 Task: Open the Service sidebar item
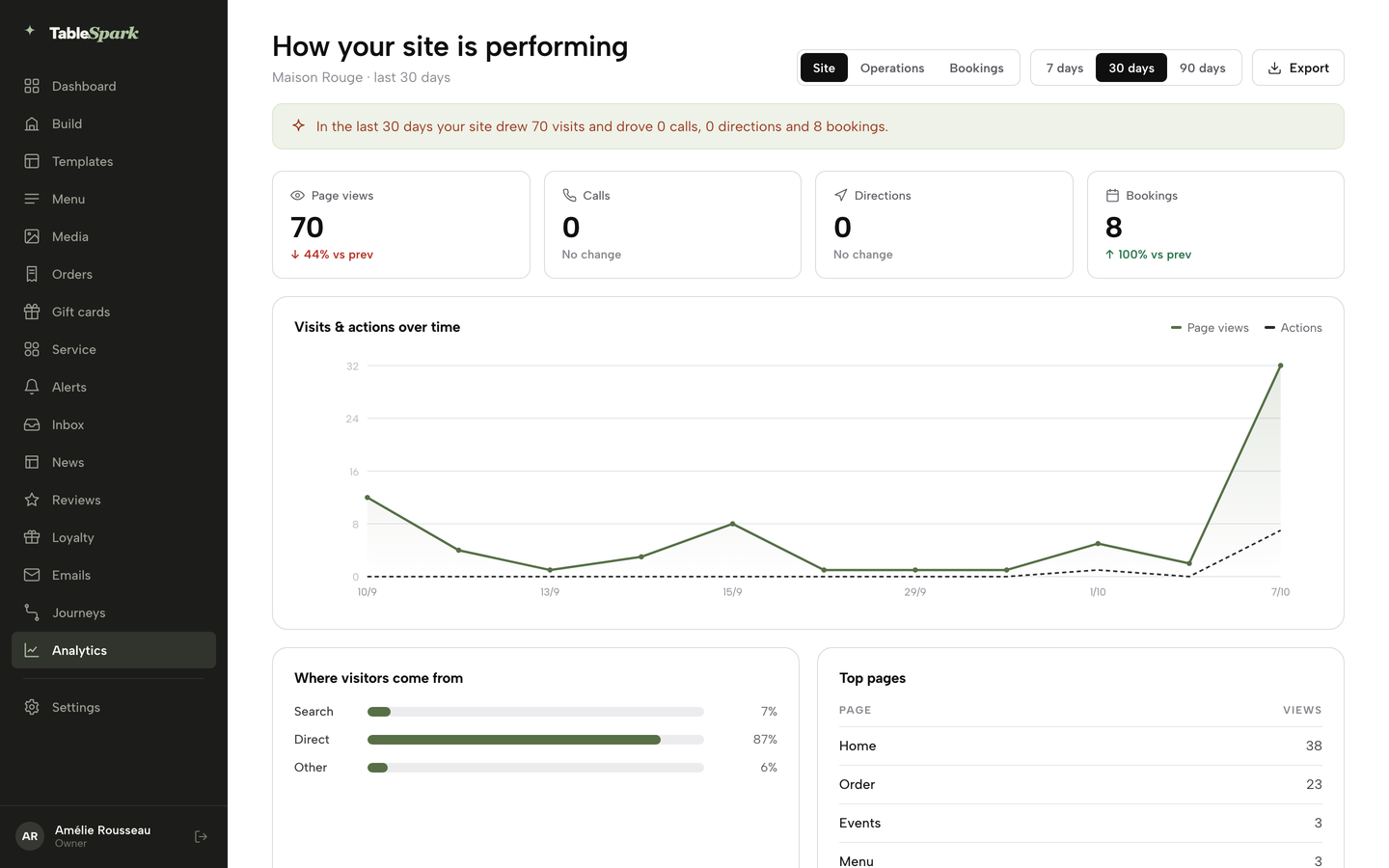(x=114, y=349)
